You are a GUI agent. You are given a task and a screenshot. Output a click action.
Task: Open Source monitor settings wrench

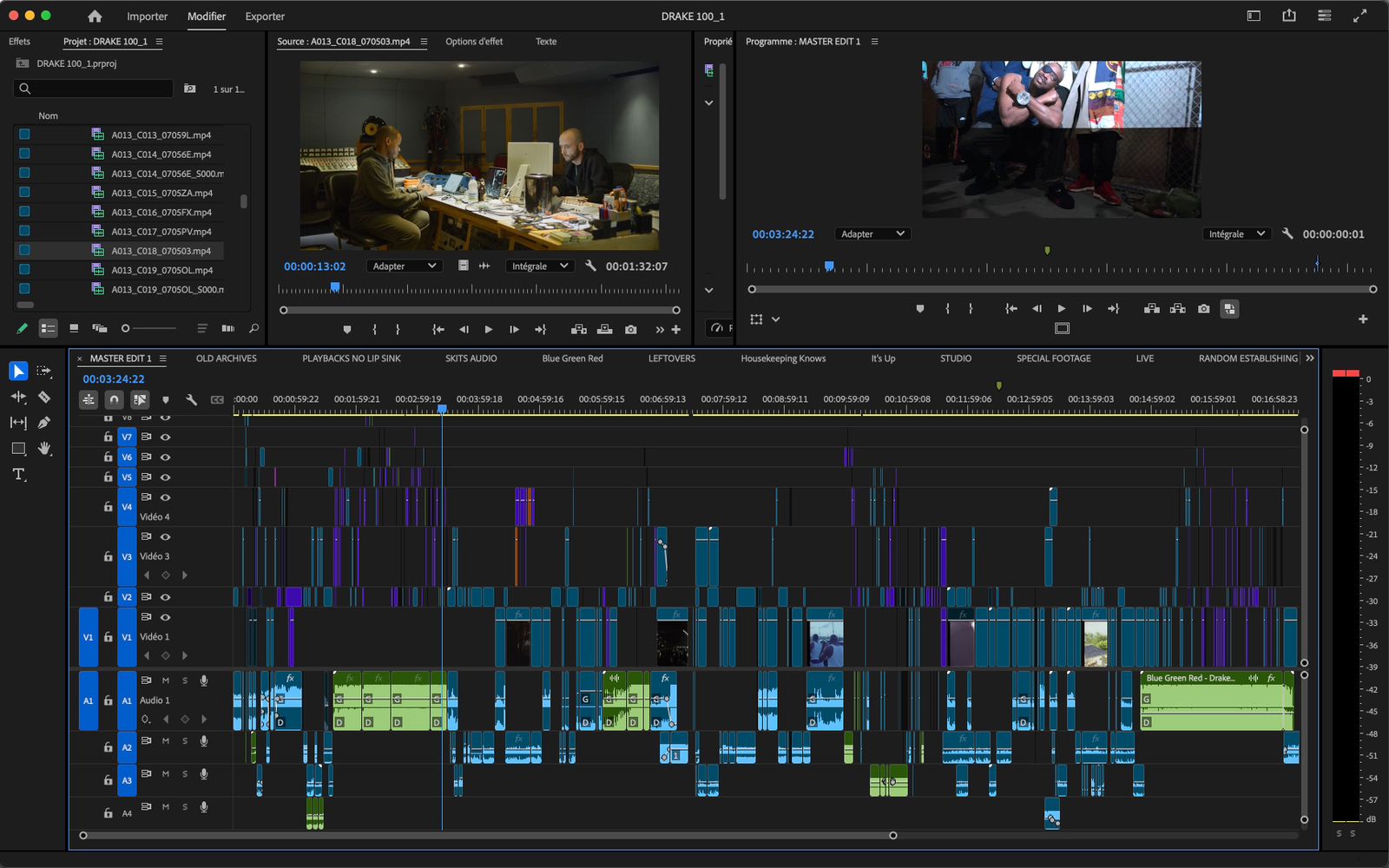coord(590,266)
